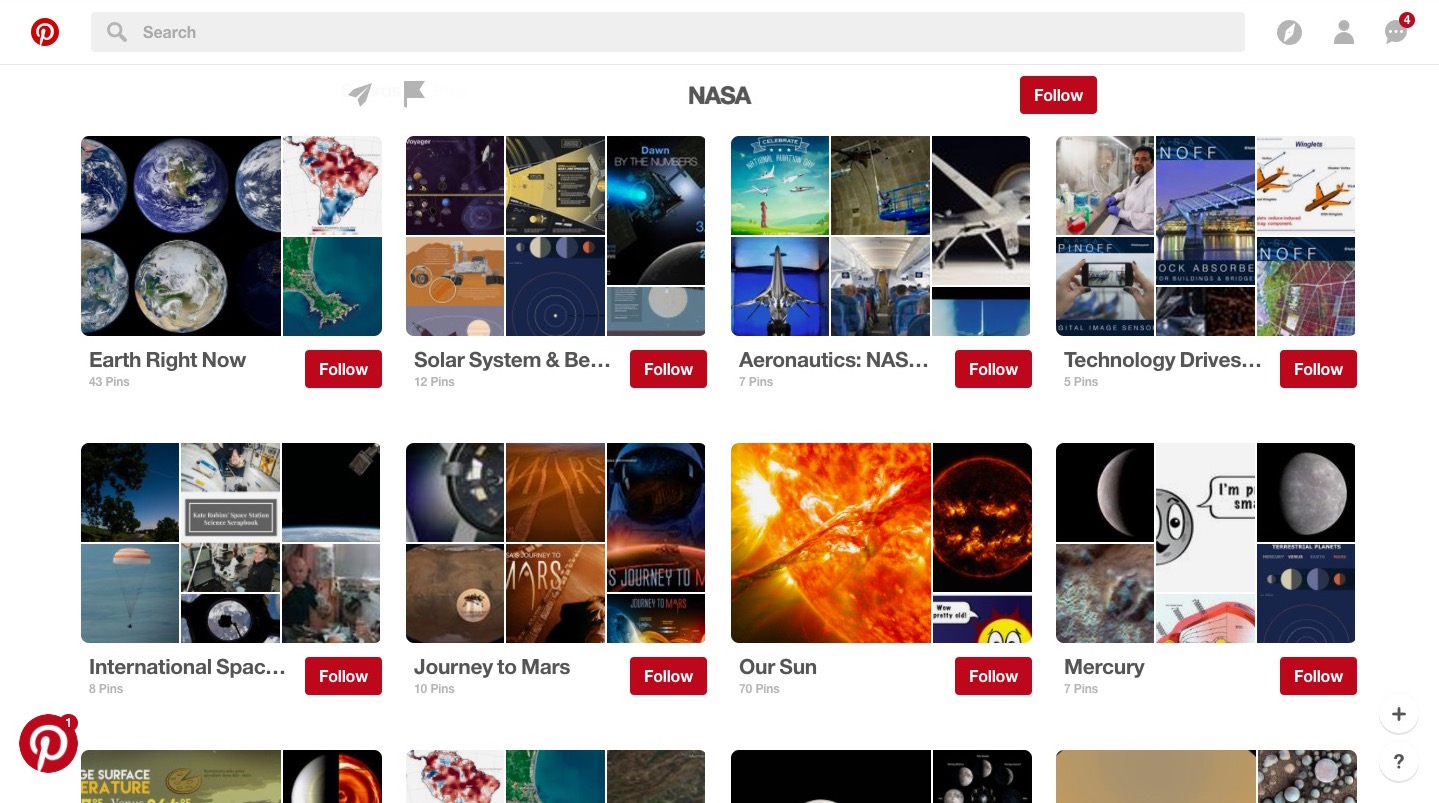Open the Earth Right Now board title
This screenshot has width=1439, height=803.
coord(167,360)
